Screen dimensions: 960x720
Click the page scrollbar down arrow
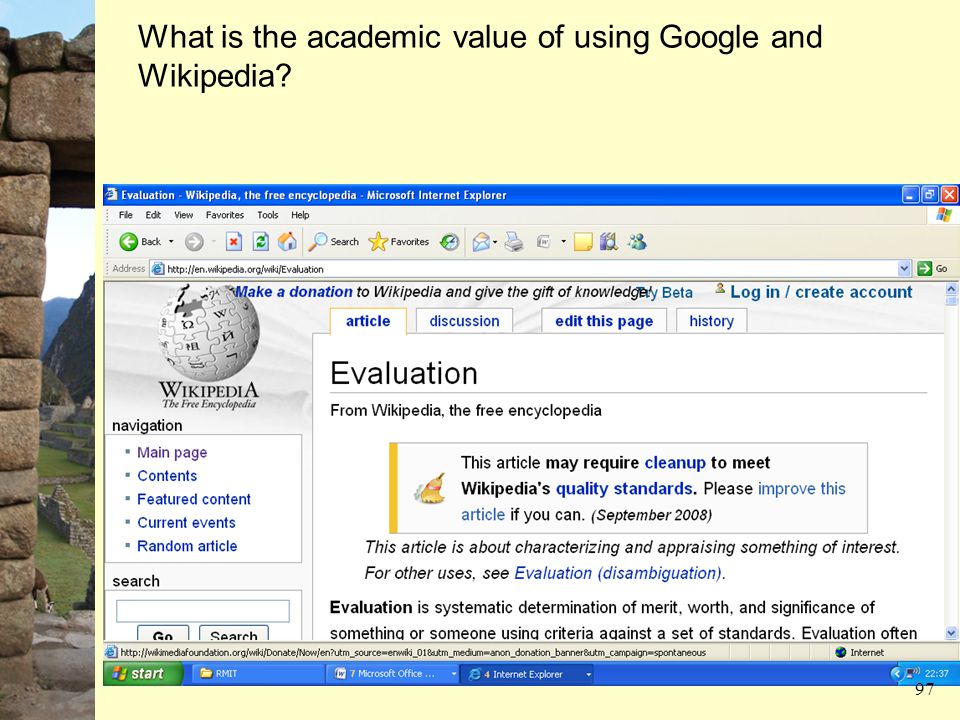coord(951,633)
